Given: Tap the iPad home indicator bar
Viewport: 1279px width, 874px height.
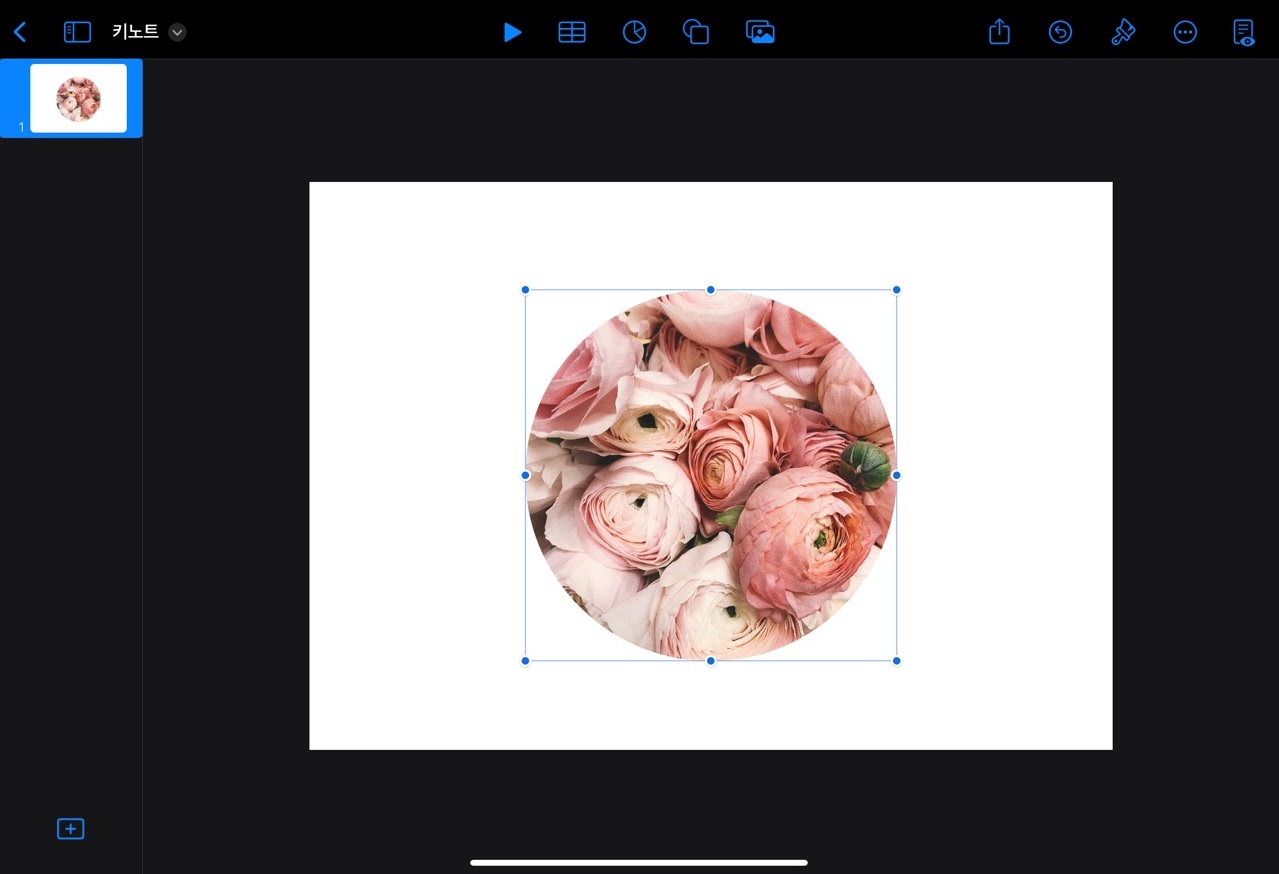Looking at the screenshot, I should pos(639,862).
